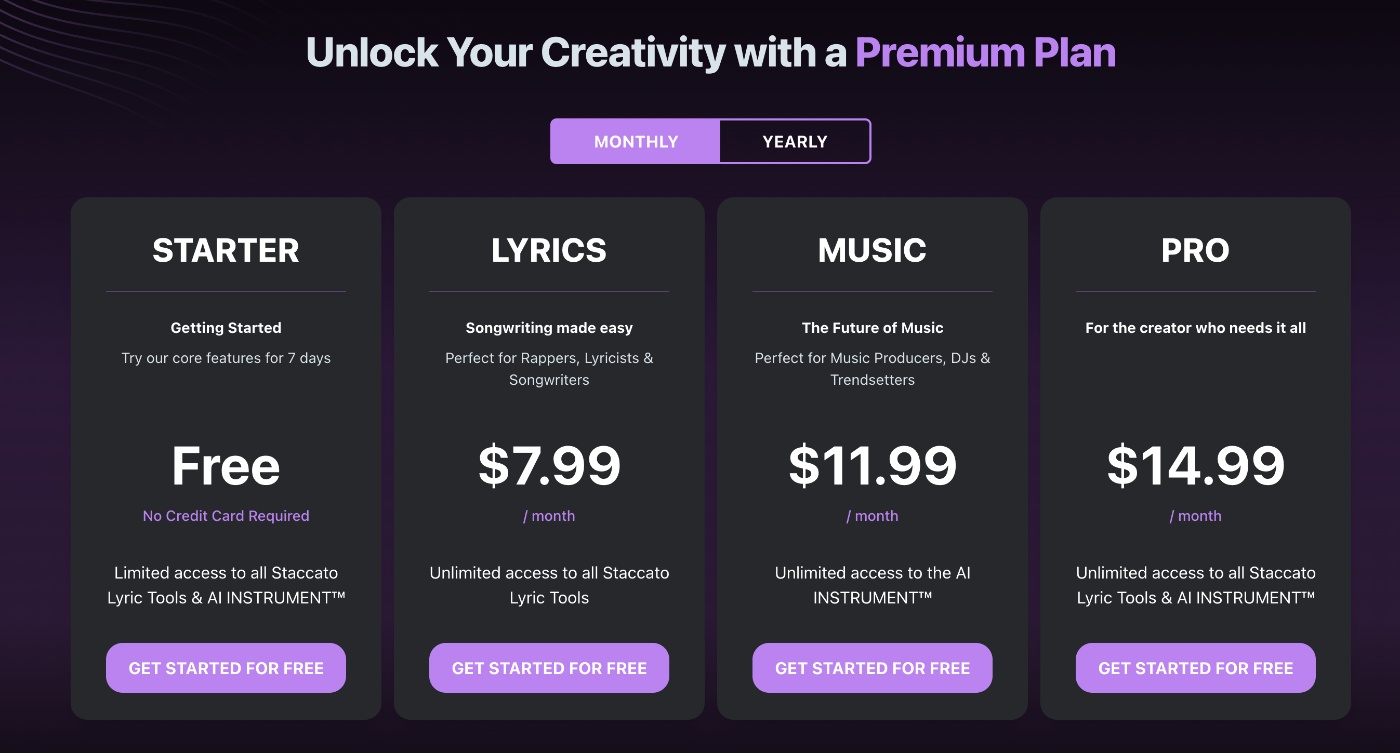Image resolution: width=1400 pixels, height=753 pixels.
Task: Click the Free price label on STARTER
Action: [x=225, y=465]
